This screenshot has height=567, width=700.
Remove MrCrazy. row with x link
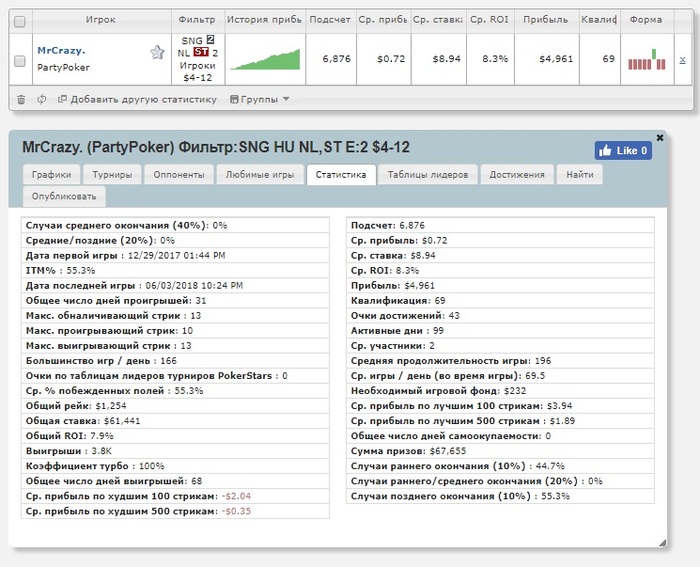tap(682, 59)
